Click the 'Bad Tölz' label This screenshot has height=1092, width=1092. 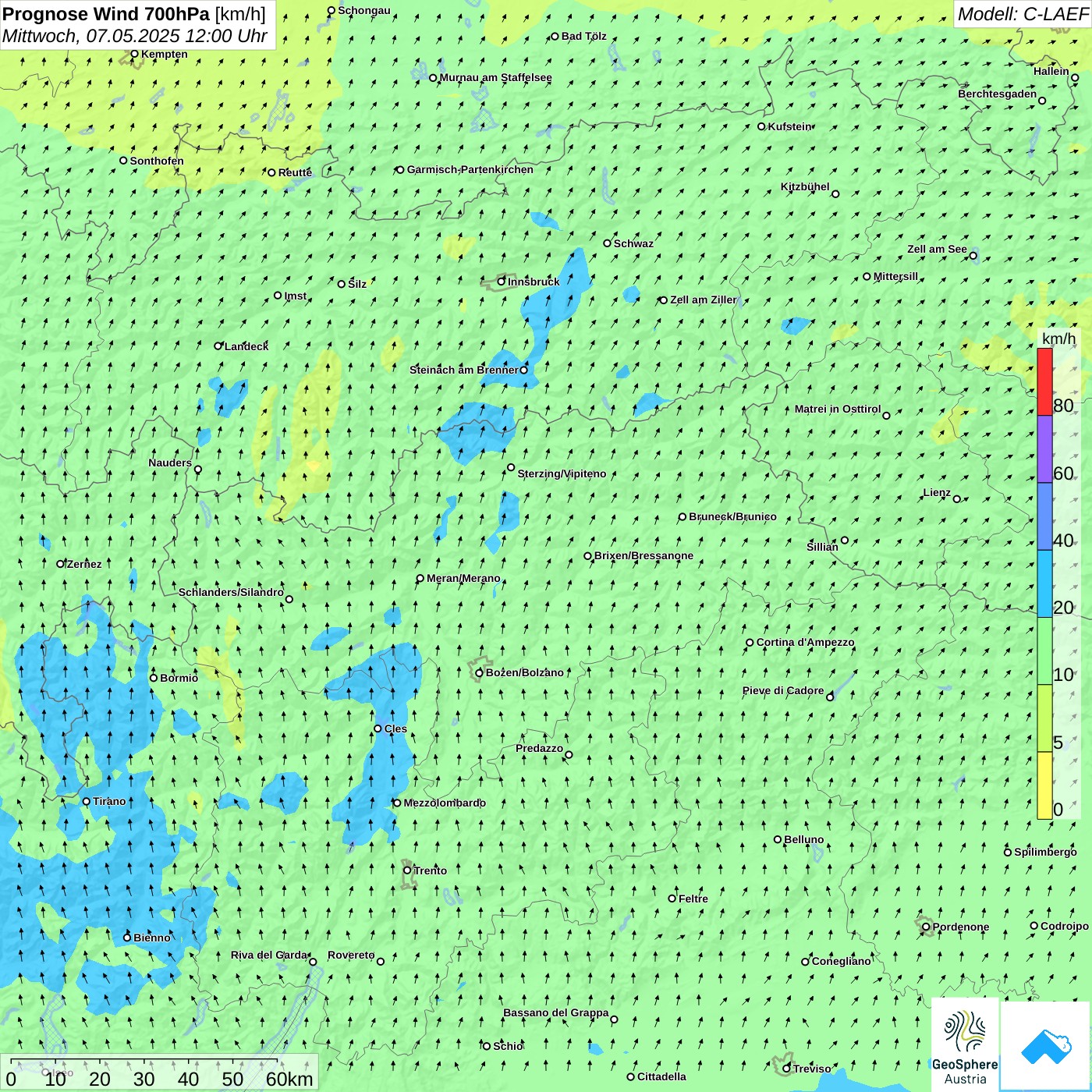(584, 36)
